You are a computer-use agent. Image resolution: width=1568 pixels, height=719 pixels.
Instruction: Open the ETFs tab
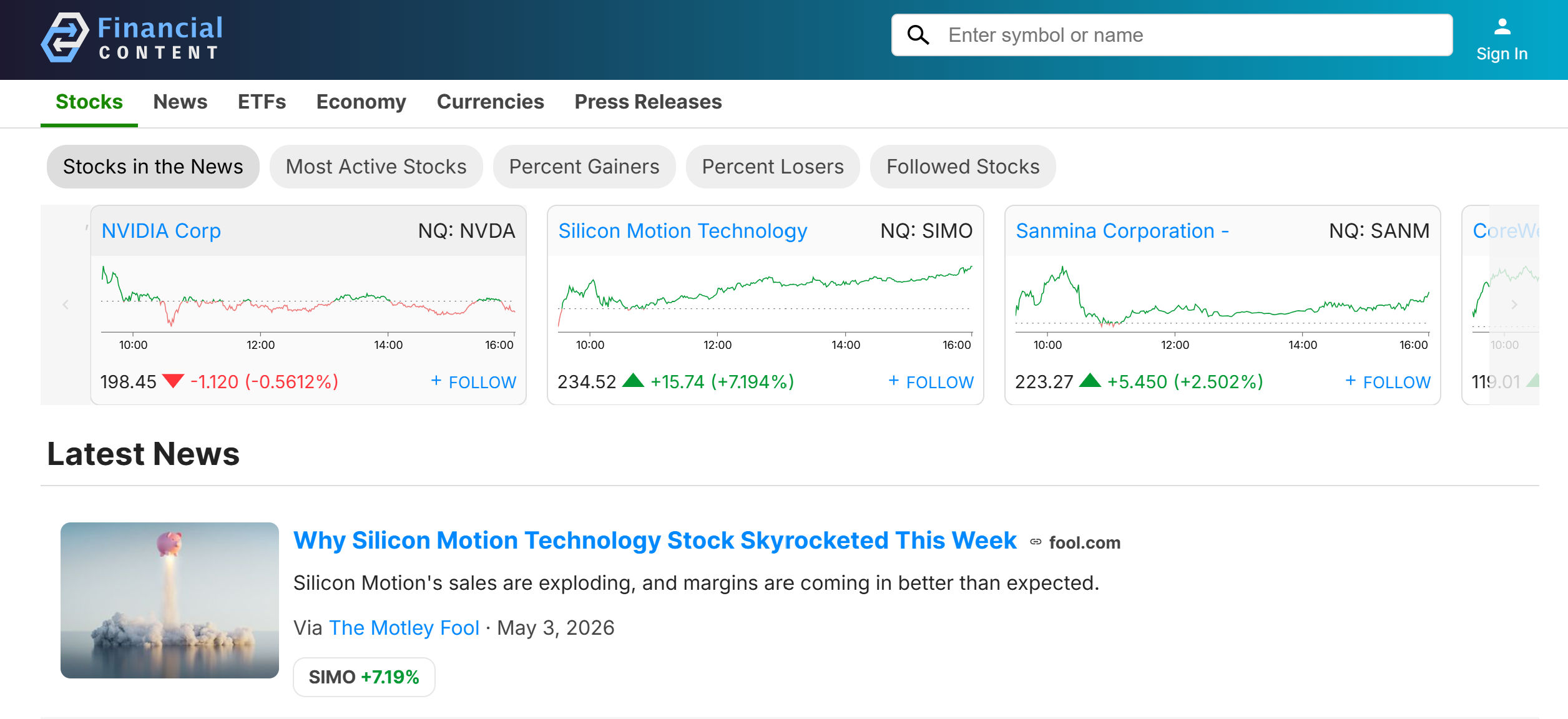262,102
